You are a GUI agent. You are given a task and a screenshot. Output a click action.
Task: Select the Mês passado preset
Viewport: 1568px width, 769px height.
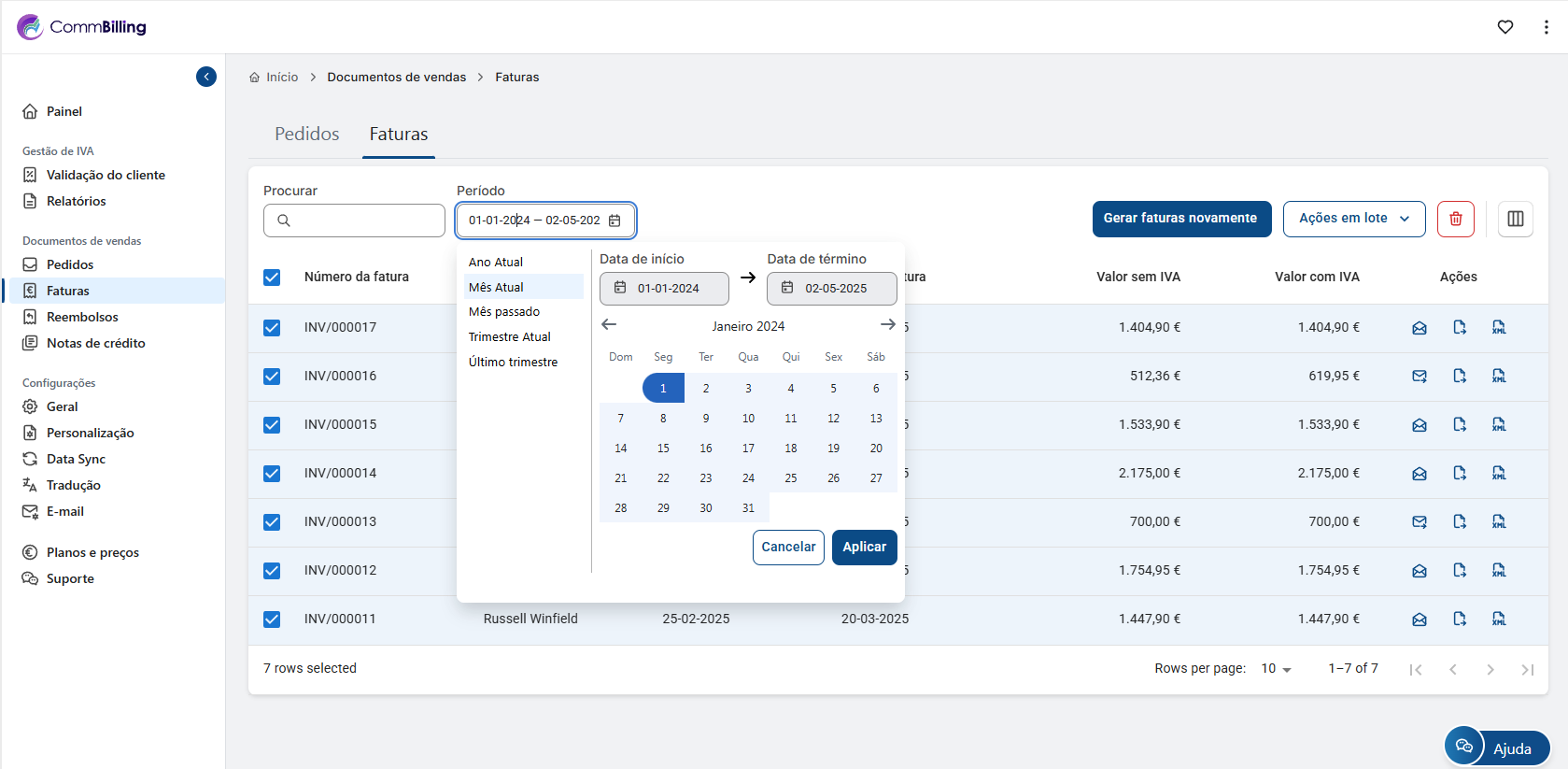504,312
